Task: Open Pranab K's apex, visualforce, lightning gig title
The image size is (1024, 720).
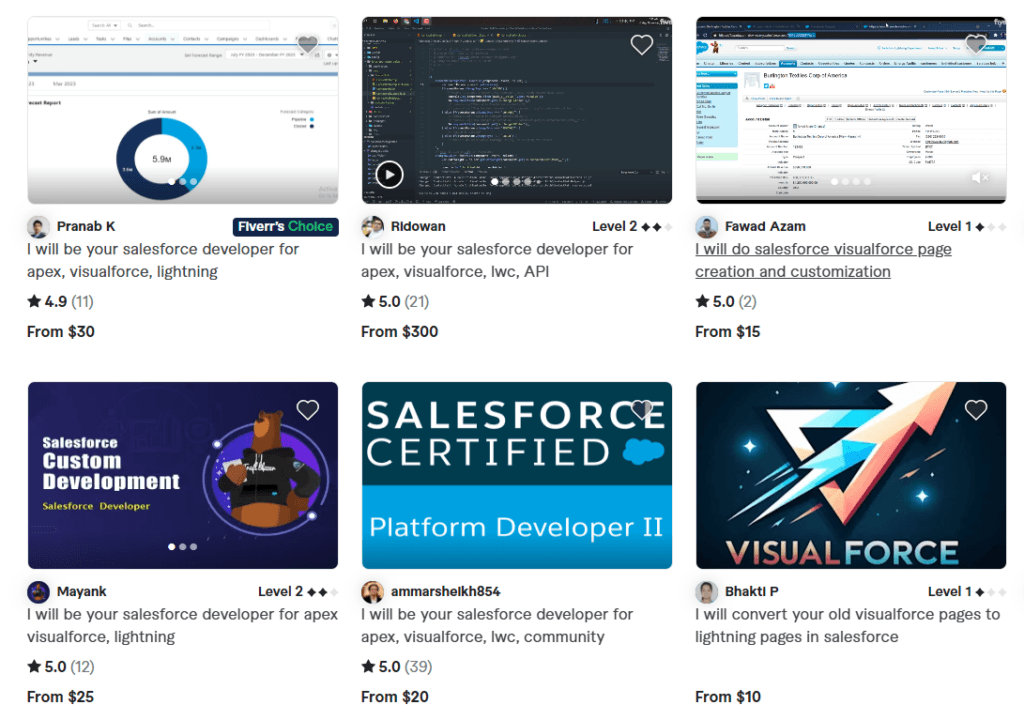Action: 163,260
